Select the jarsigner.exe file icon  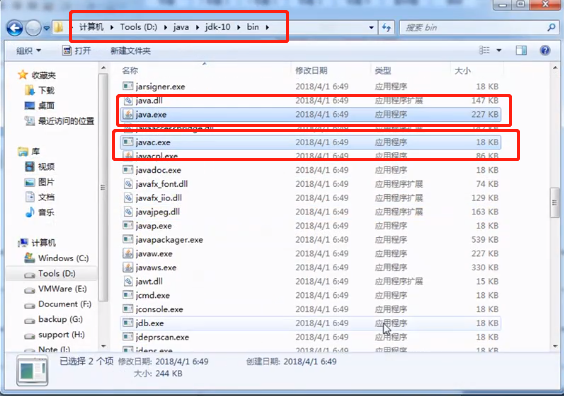click(x=128, y=86)
